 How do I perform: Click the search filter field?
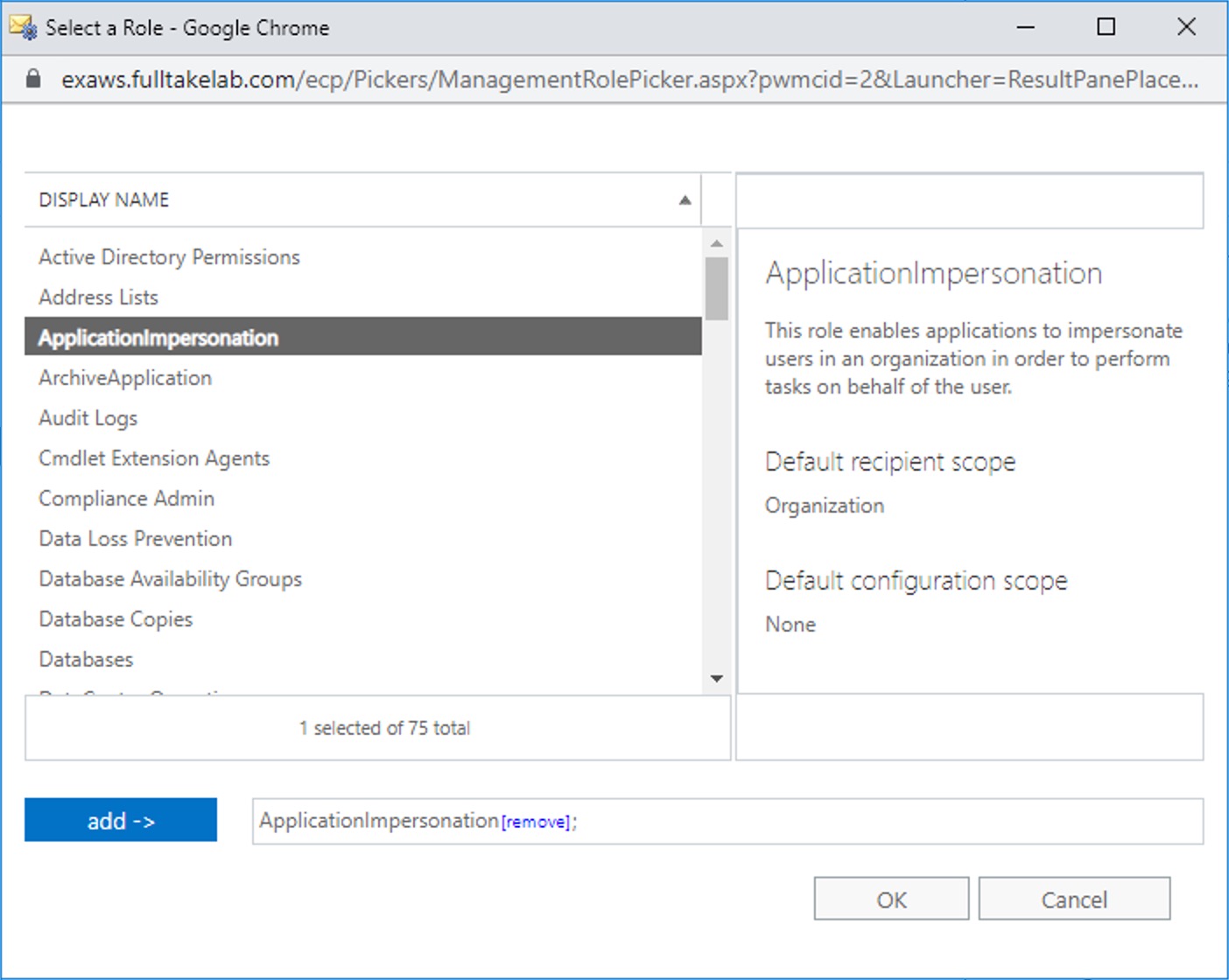pos(969,200)
